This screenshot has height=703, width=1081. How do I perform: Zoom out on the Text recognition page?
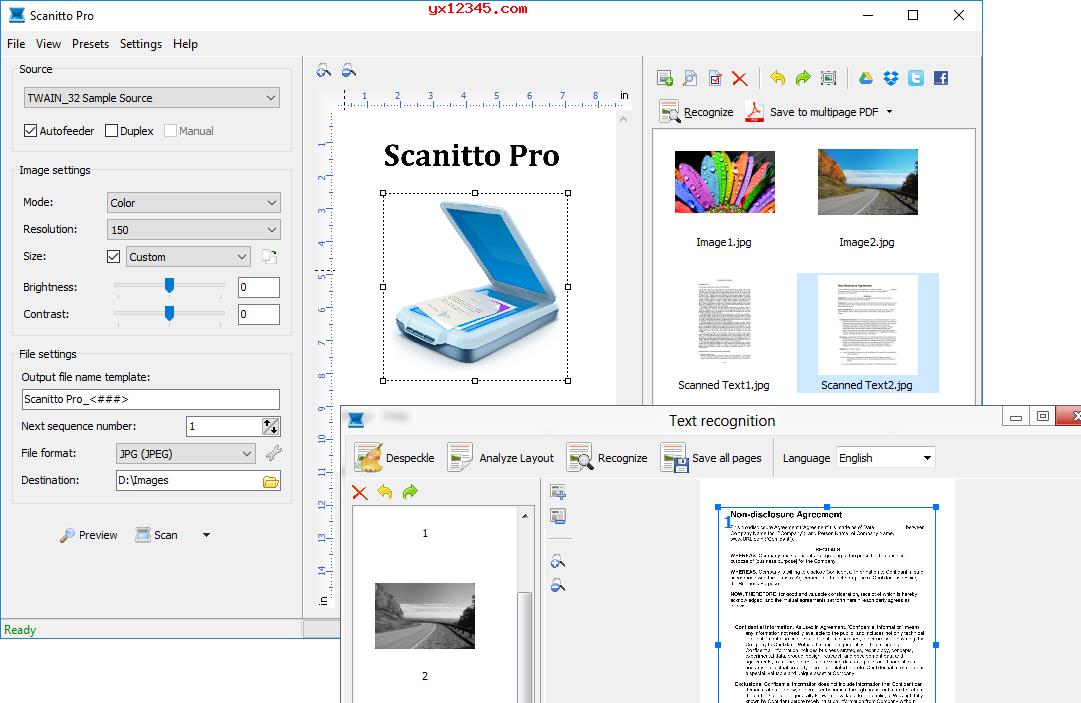558,585
